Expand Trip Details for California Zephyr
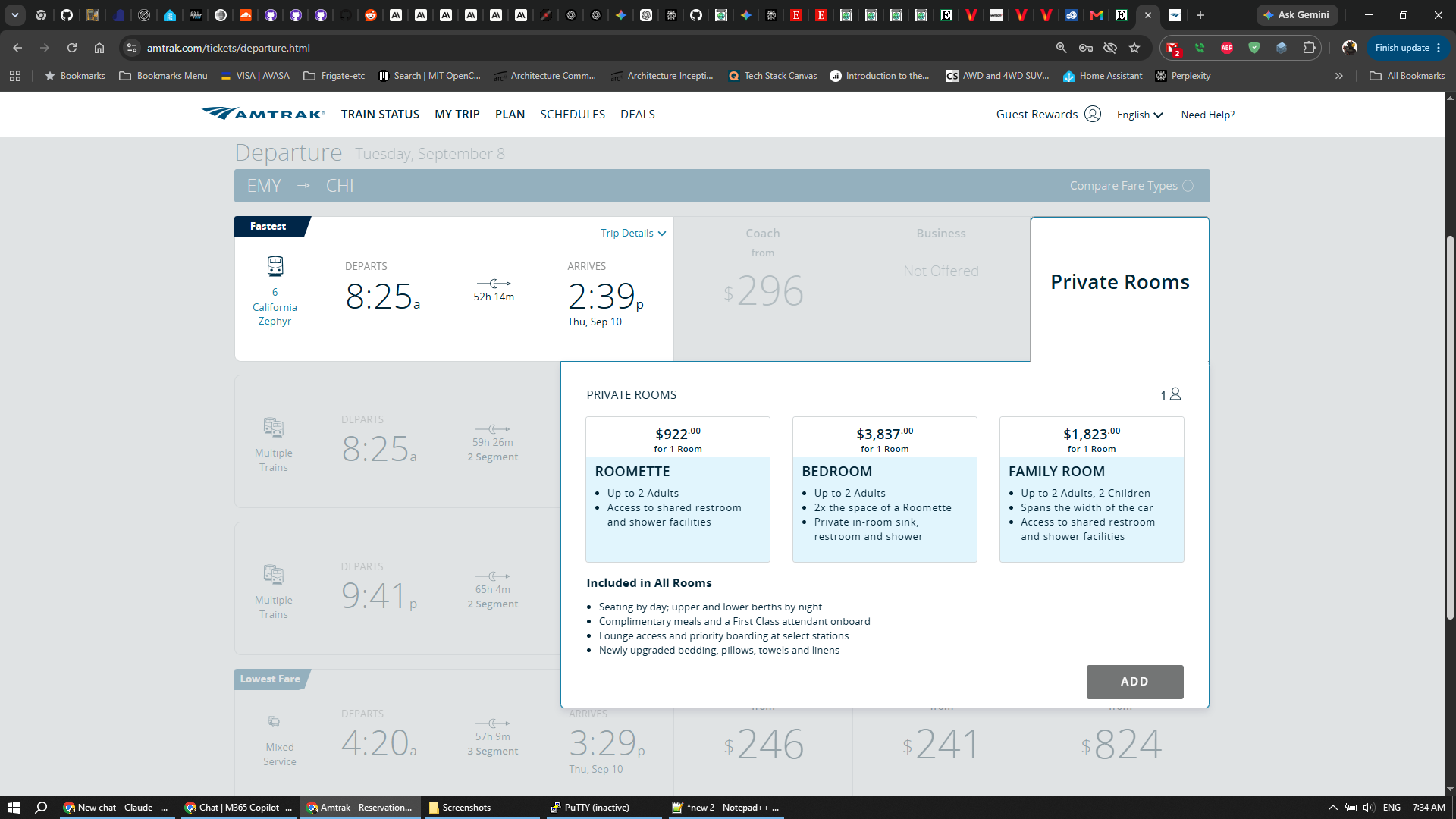Image resolution: width=1456 pixels, height=819 pixels. click(633, 233)
